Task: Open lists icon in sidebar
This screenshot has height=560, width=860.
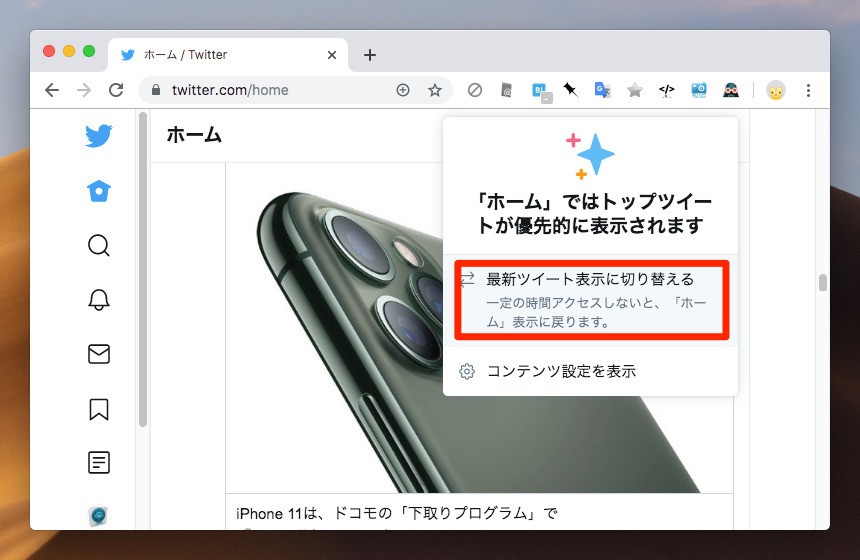Action: (99, 462)
